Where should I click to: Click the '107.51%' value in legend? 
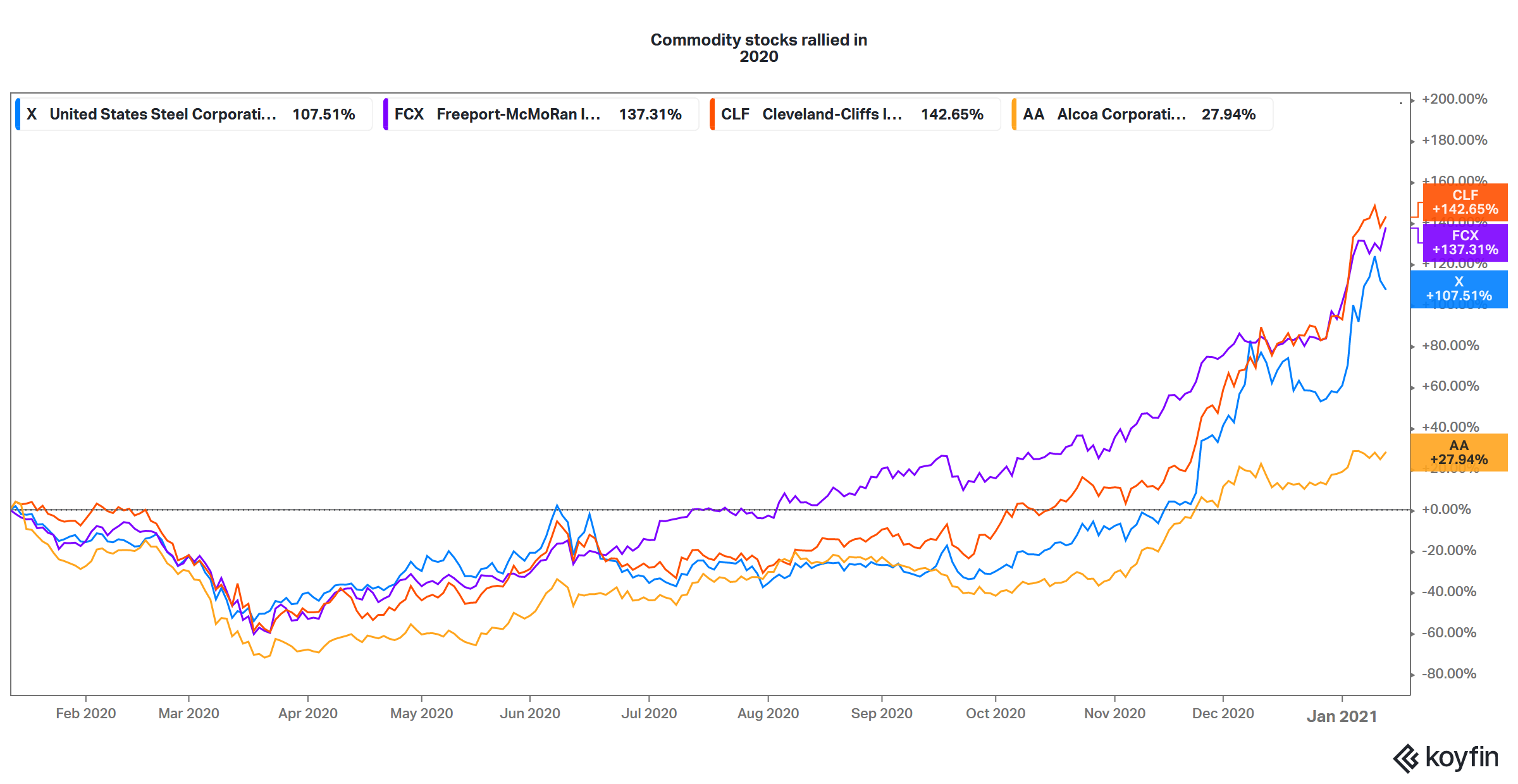[323, 114]
